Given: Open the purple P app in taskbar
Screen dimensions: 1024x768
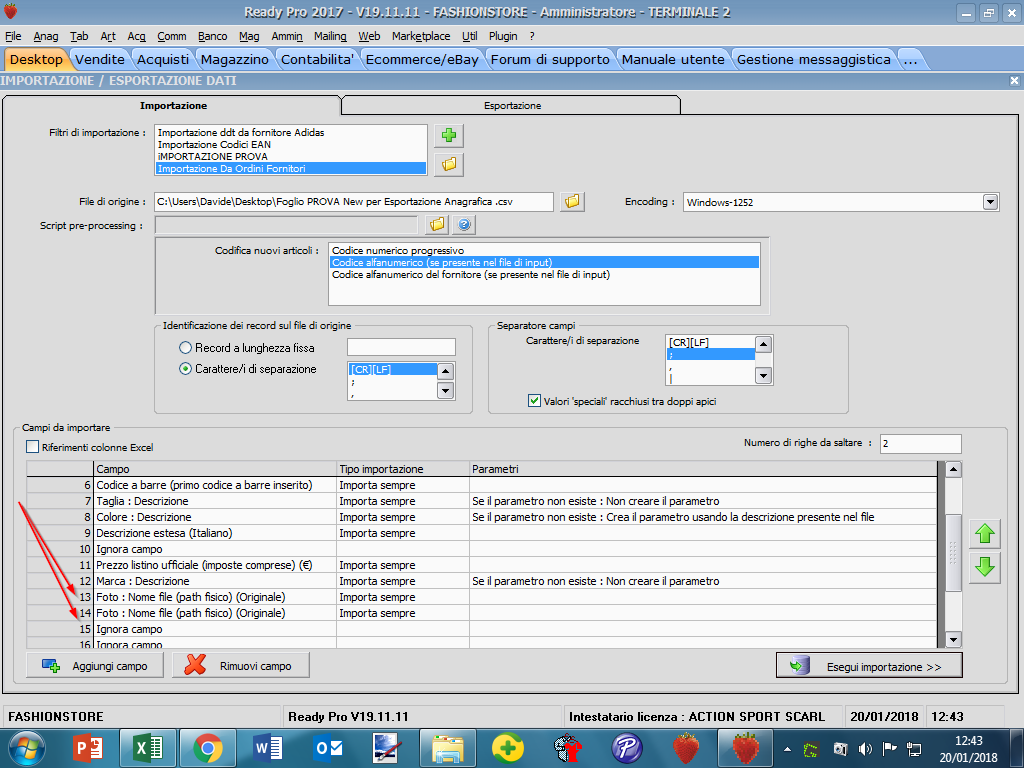Looking at the screenshot, I should coord(627,748).
